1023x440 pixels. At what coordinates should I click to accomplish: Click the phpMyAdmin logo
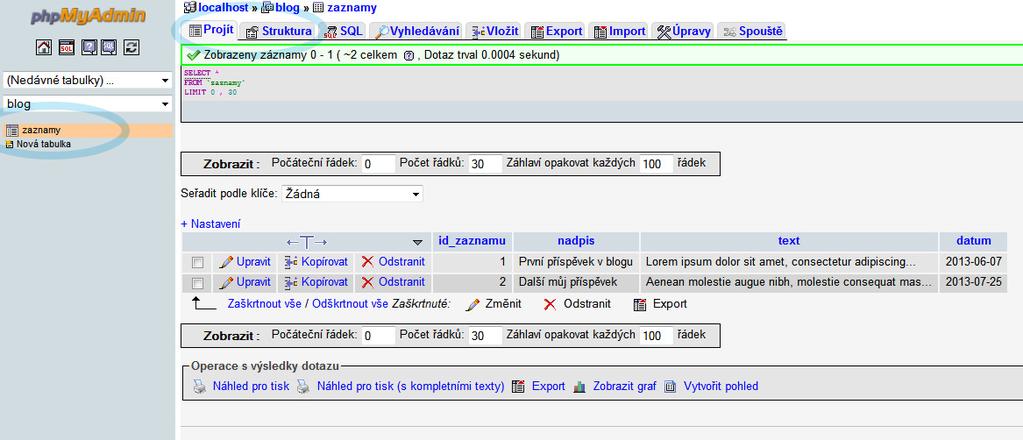coord(87,15)
